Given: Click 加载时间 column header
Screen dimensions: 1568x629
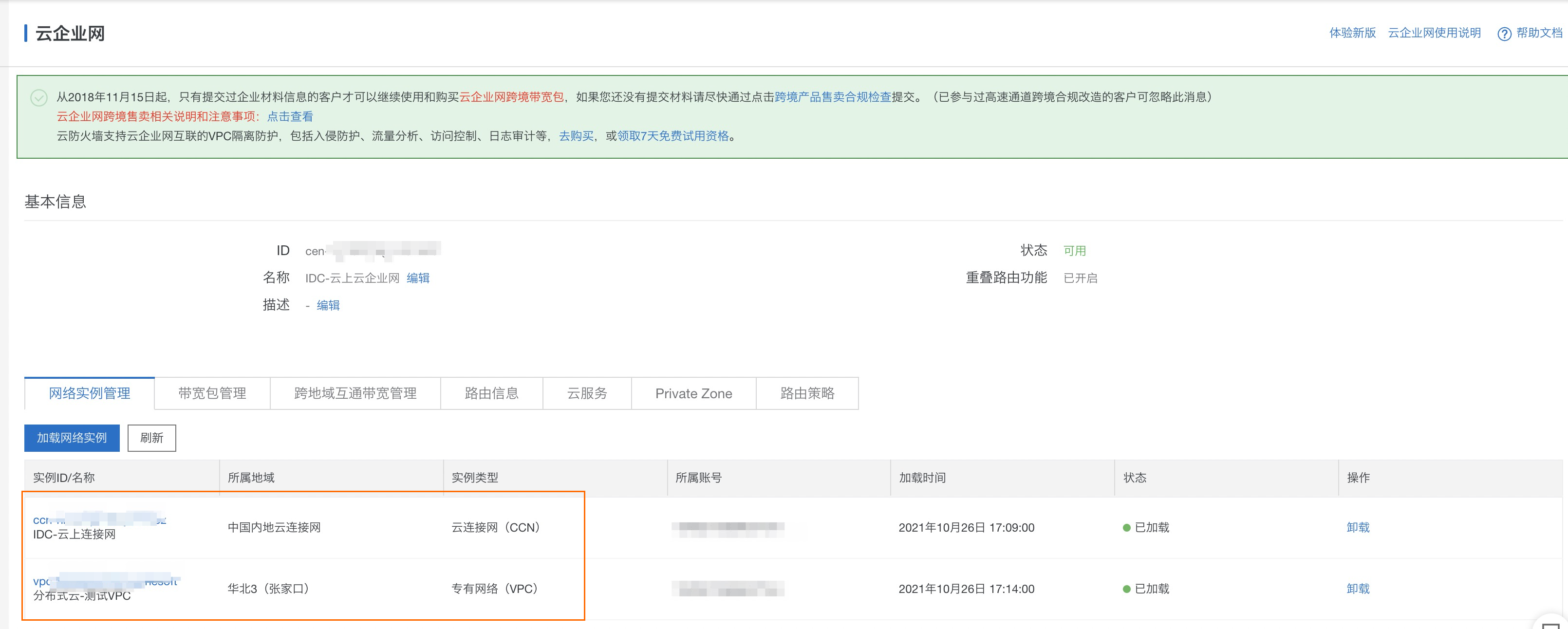Looking at the screenshot, I should (x=922, y=478).
